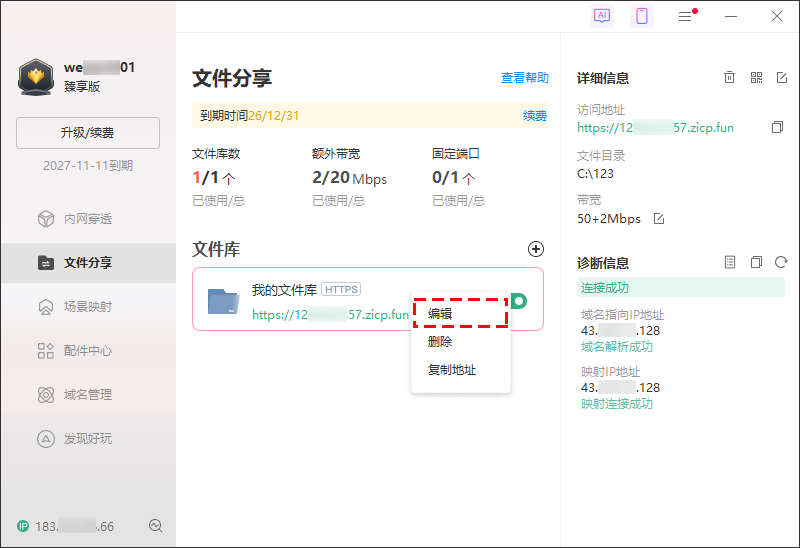
Task: Copy the access address with copy icon
Action: [777, 128]
